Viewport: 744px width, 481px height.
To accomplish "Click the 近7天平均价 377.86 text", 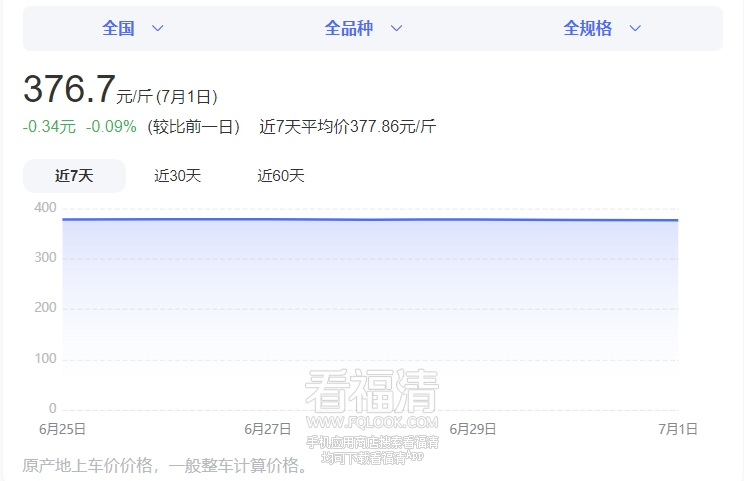I will tap(347, 127).
